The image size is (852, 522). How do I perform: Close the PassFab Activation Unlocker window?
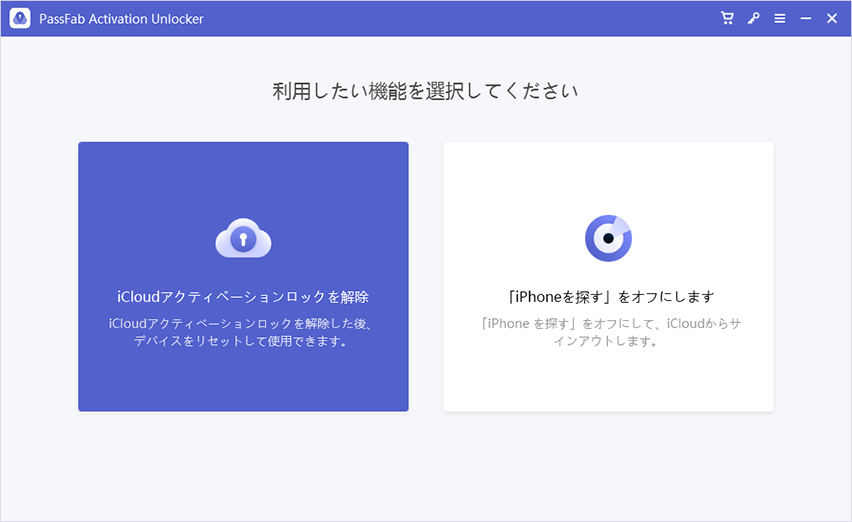coord(832,18)
